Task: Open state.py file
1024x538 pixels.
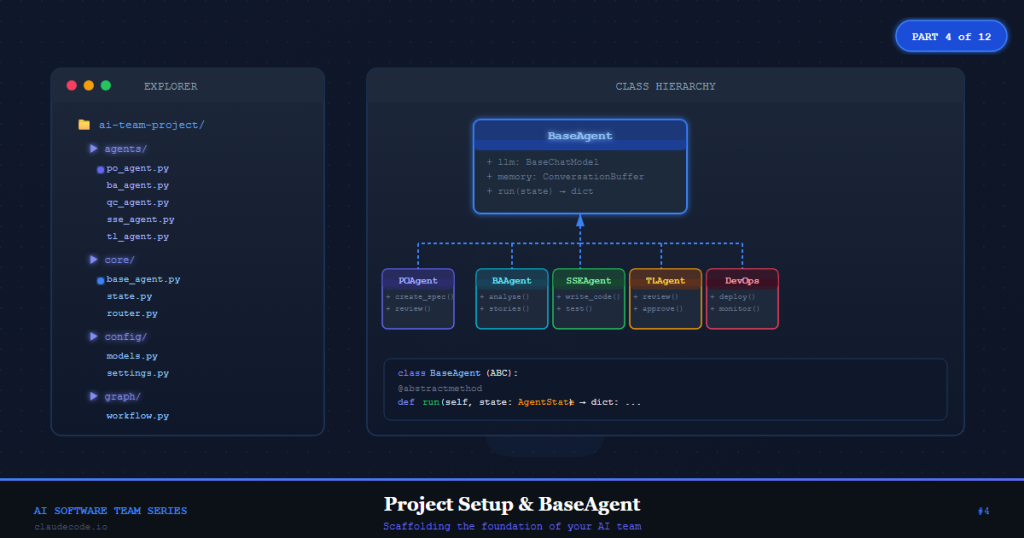Action: pyautogui.click(x=129, y=296)
